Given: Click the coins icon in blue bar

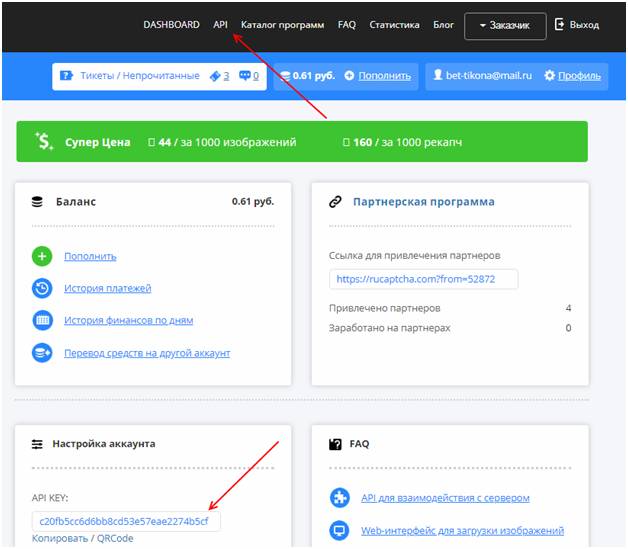Looking at the screenshot, I should (x=285, y=76).
